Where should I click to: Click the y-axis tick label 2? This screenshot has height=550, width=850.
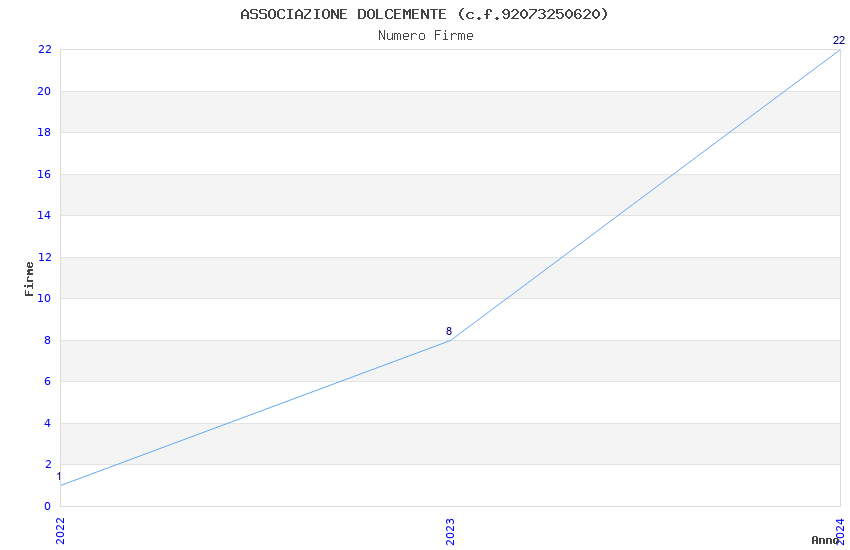pos(48,464)
